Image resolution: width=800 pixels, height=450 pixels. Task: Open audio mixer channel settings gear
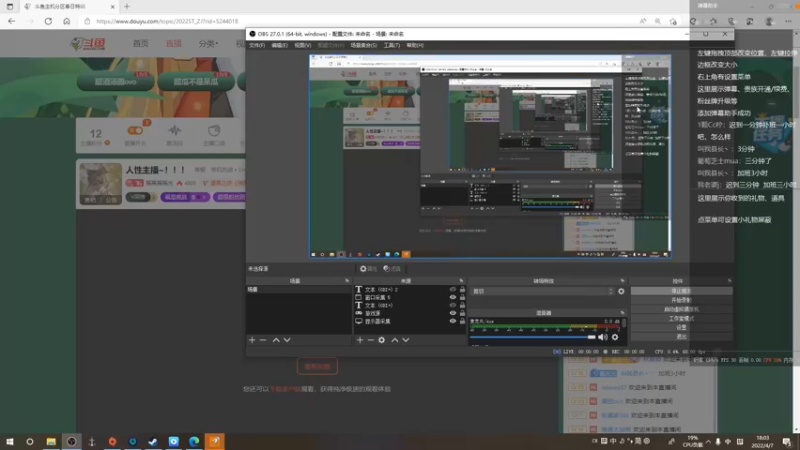(x=615, y=337)
